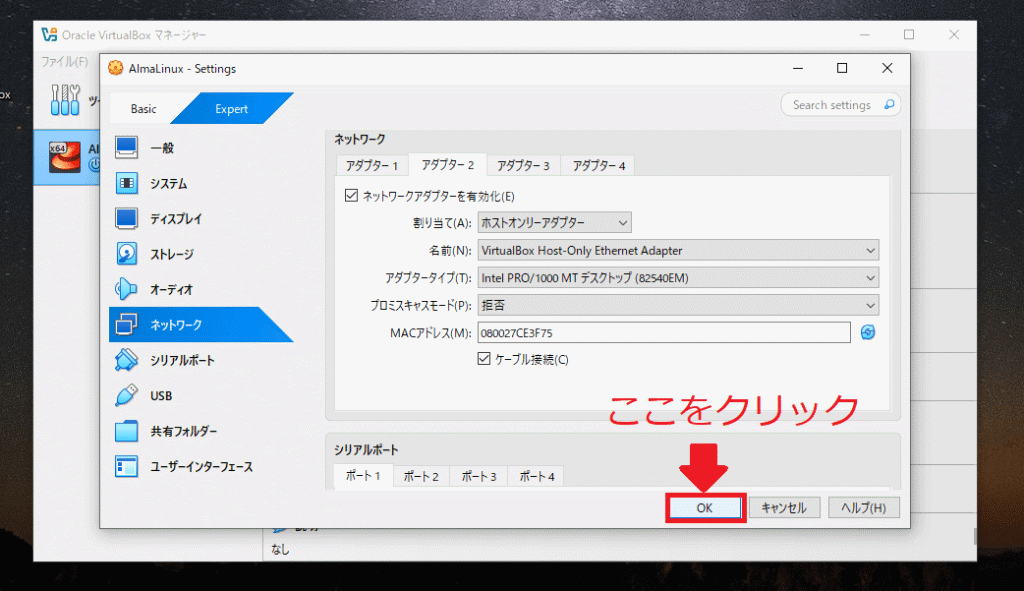Select the 共有フォルダー folder icon
The image size is (1024, 591).
coord(126,431)
